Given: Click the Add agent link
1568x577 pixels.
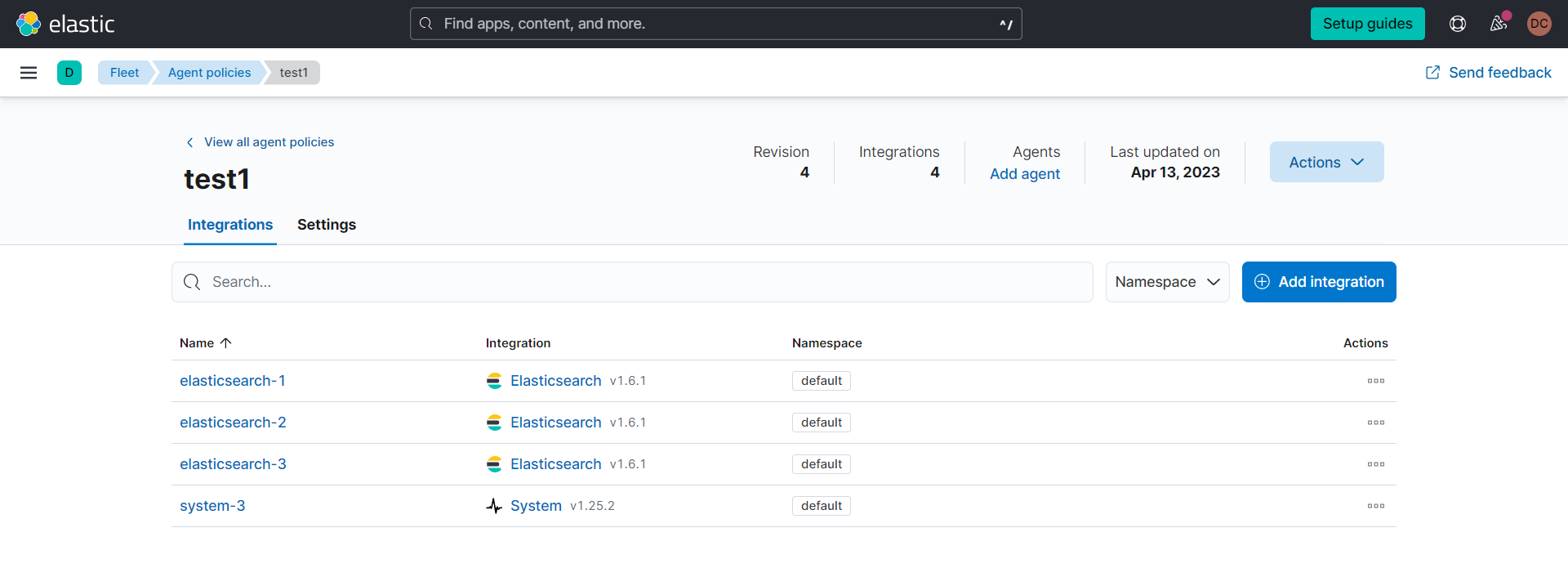Looking at the screenshot, I should [x=1025, y=174].
